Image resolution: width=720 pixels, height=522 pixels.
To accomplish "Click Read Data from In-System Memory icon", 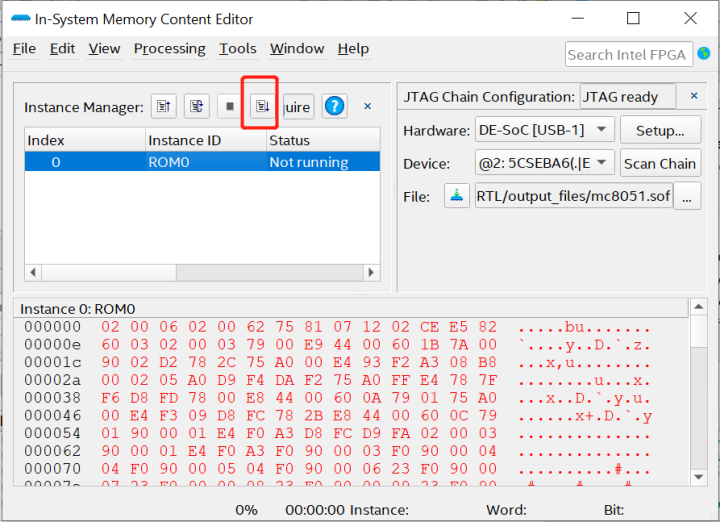I will (x=164, y=107).
